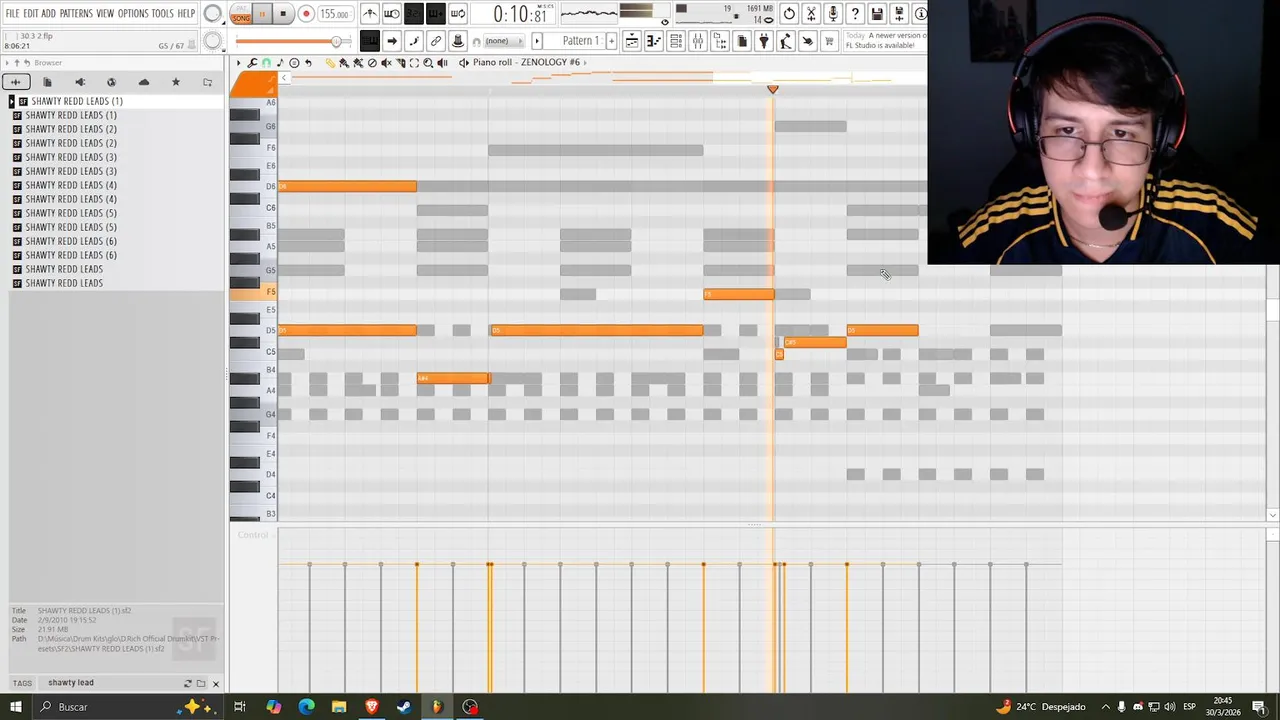Screen dimensions: 1280x720
Task: Toggle the record button
Action: pyautogui.click(x=306, y=14)
